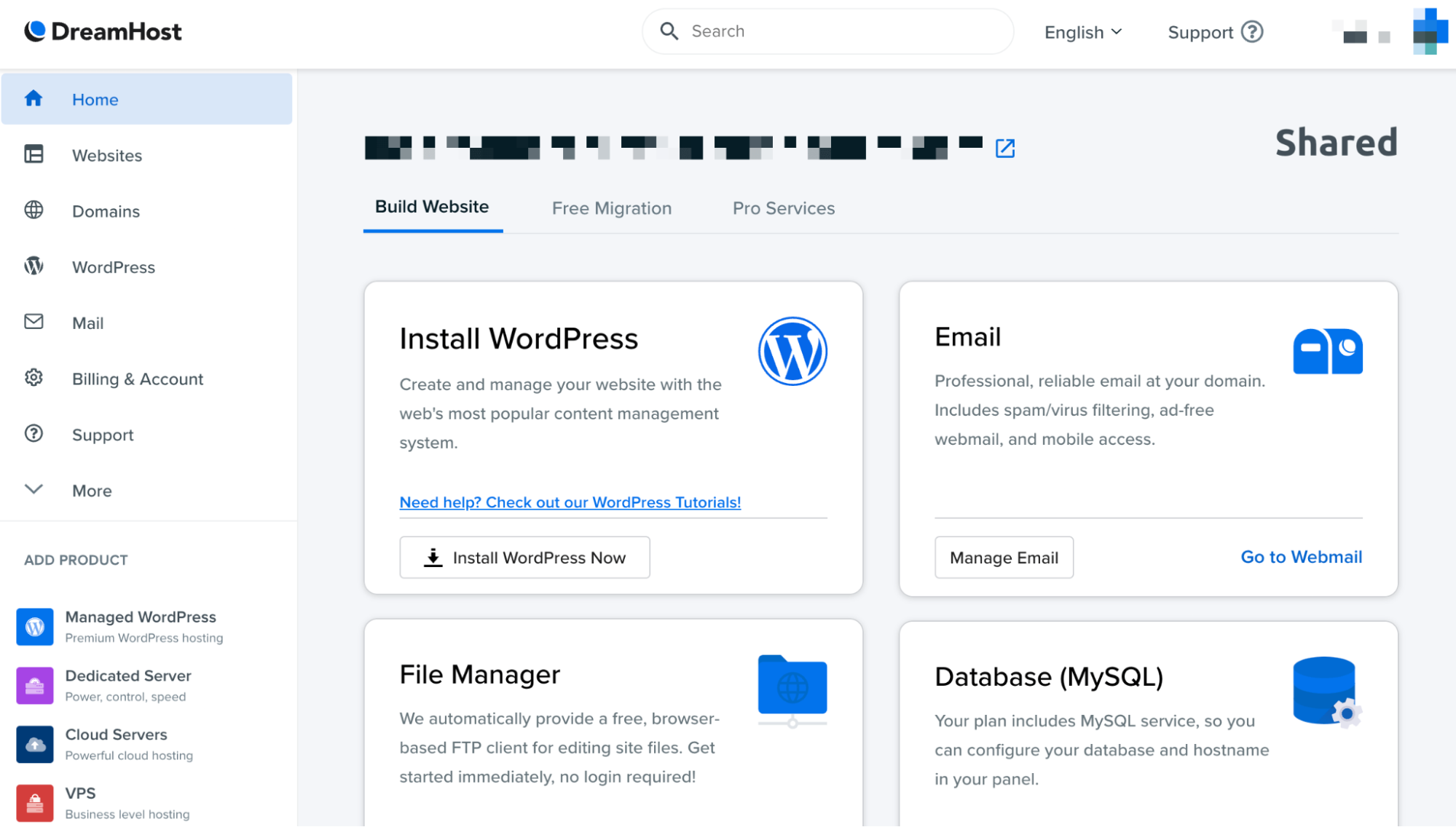This screenshot has width=1456, height=827.
Task: Click the large WordPress logo in the Install card
Action: pyautogui.click(x=792, y=351)
